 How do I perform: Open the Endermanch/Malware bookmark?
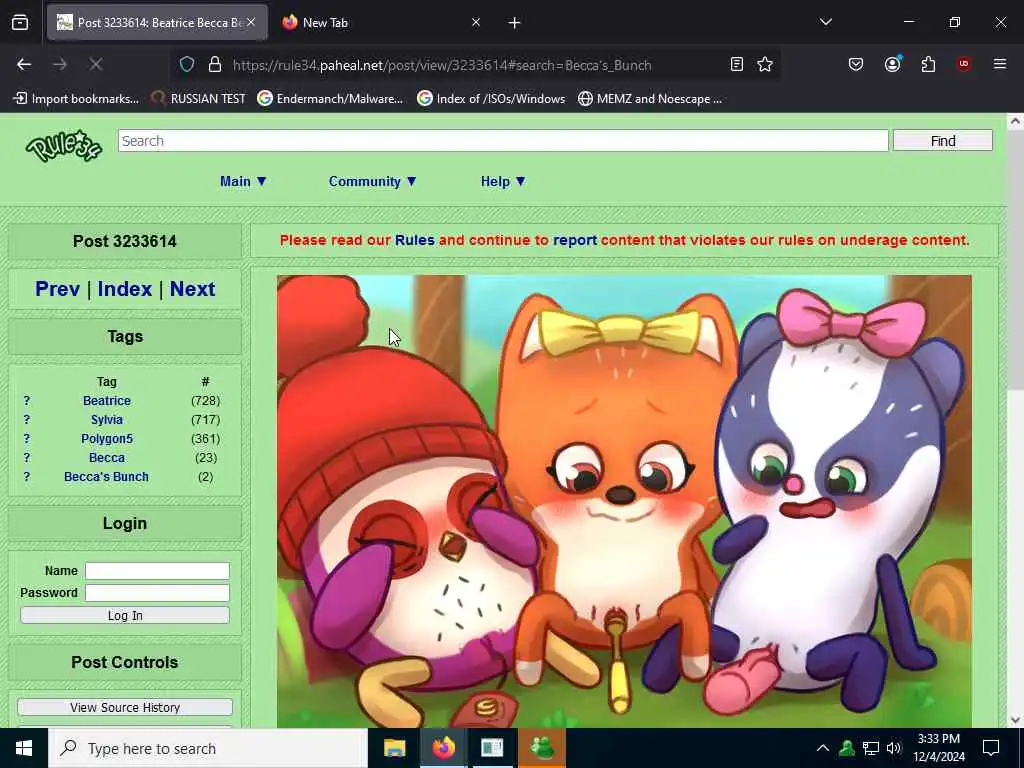pyautogui.click(x=330, y=99)
